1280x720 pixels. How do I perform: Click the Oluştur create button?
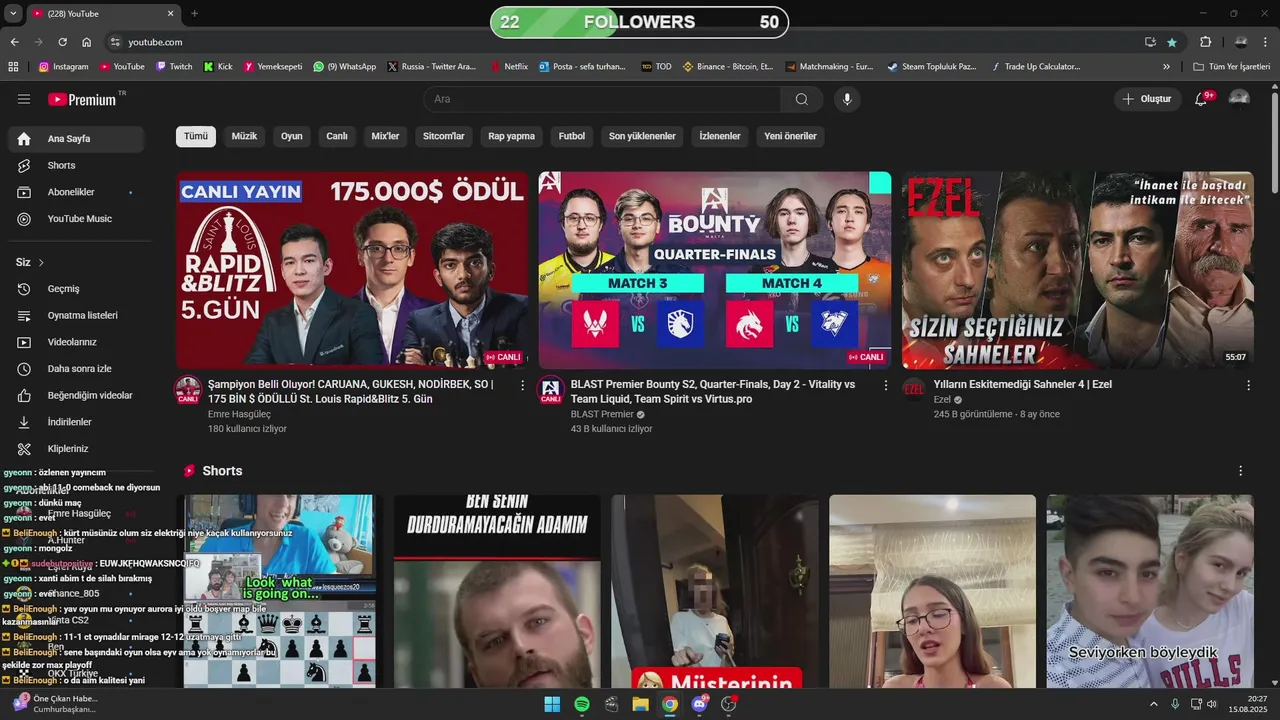click(x=1147, y=99)
